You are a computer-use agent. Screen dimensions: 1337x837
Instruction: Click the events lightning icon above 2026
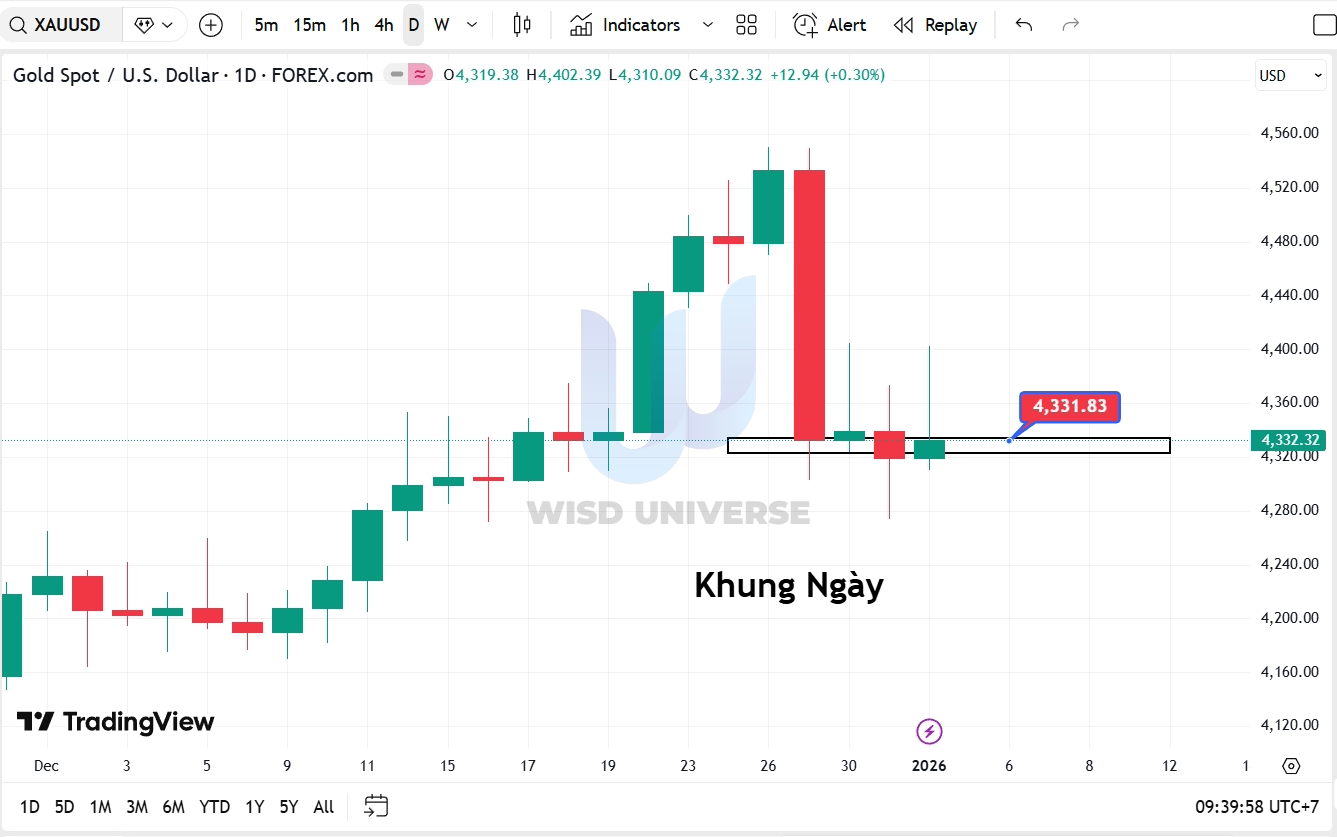929,732
